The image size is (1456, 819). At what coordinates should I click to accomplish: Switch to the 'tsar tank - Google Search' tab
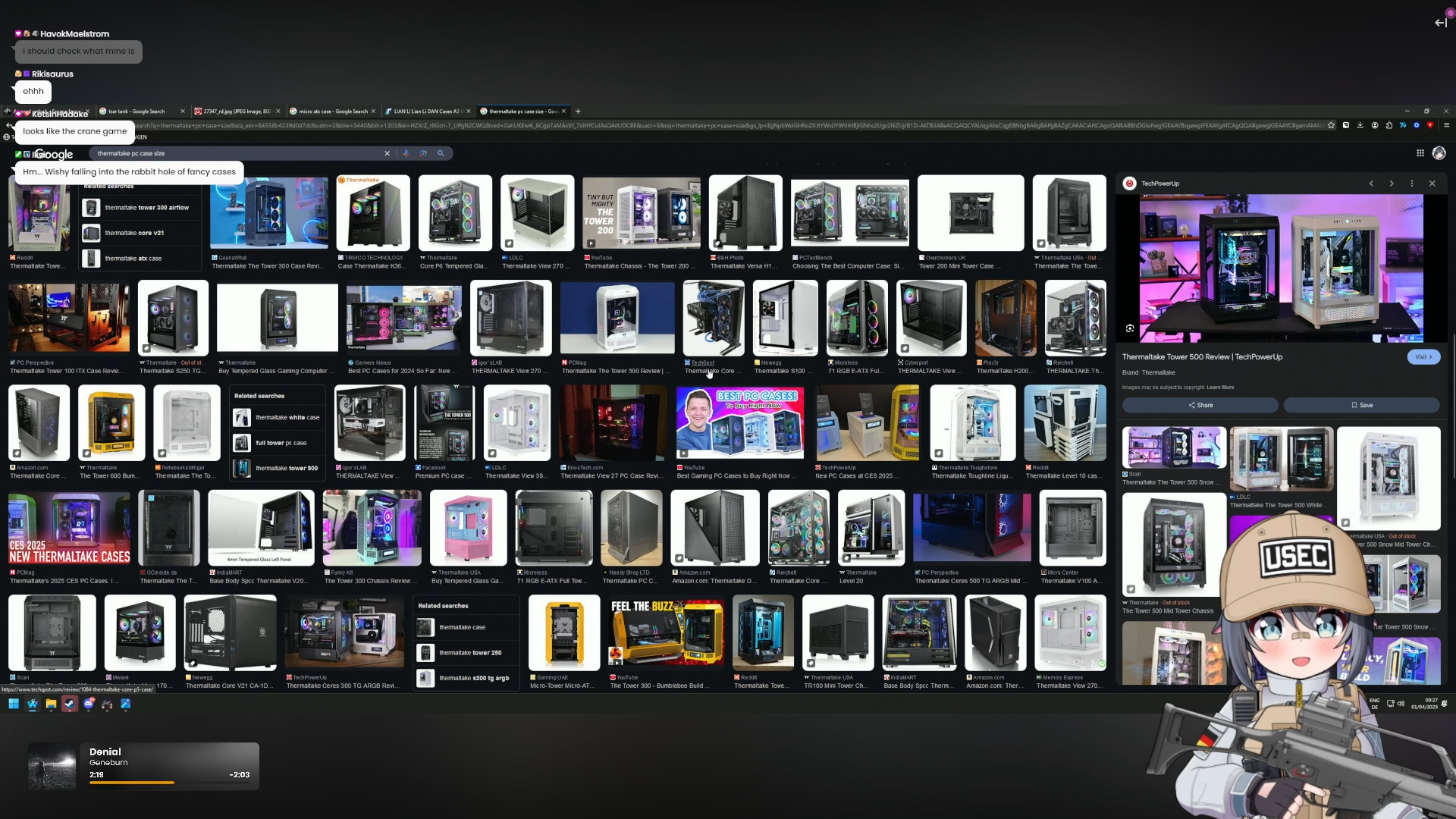(x=136, y=111)
